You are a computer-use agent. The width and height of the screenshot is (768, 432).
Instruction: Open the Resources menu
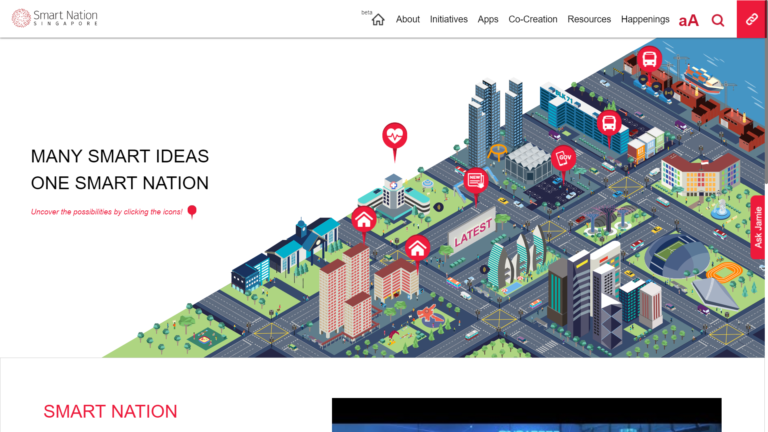point(589,19)
